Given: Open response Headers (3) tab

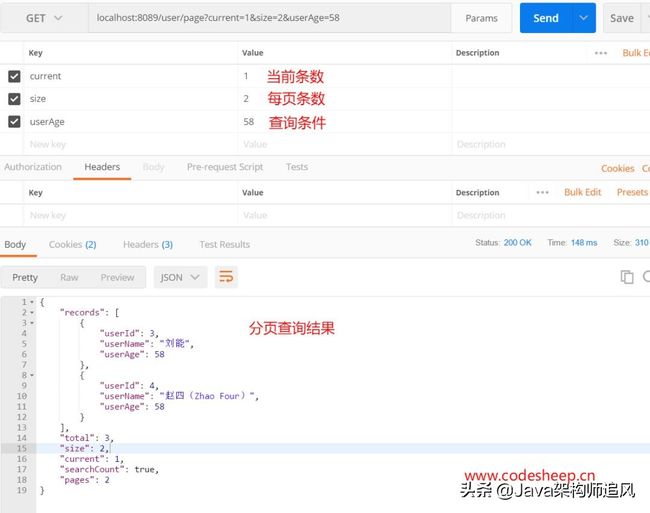Looking at the screenshot, I should click(148, 244).
